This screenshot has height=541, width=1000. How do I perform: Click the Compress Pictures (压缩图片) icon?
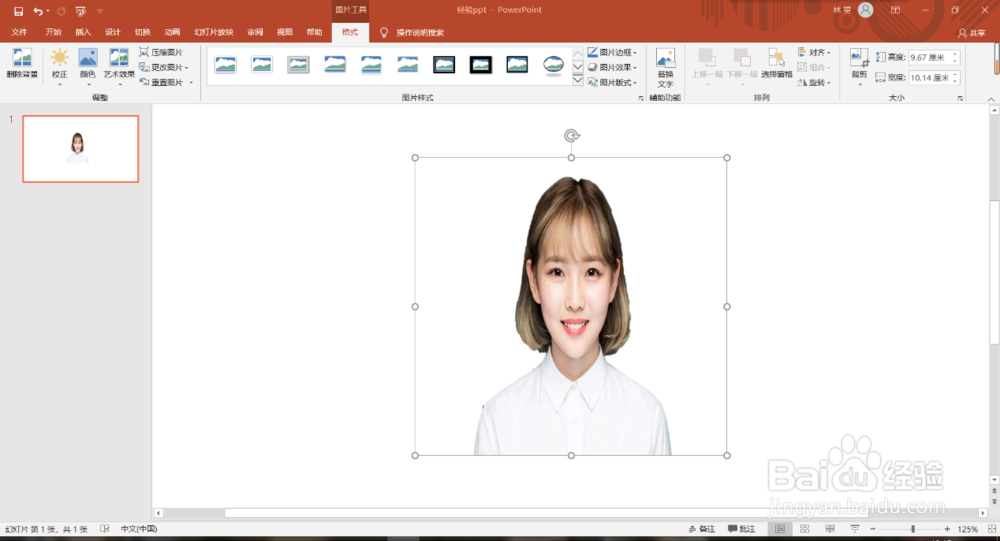(161, 52)
